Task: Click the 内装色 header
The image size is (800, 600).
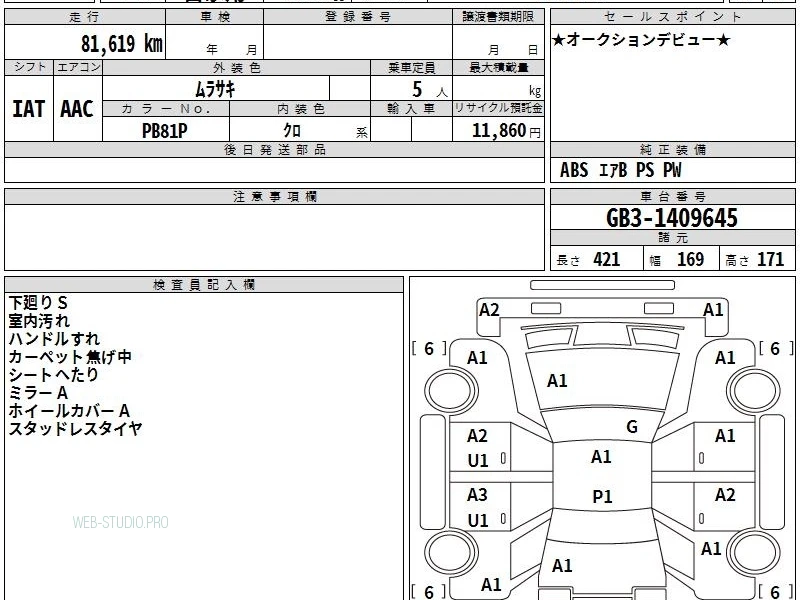Action: click(x=300, y=109)
